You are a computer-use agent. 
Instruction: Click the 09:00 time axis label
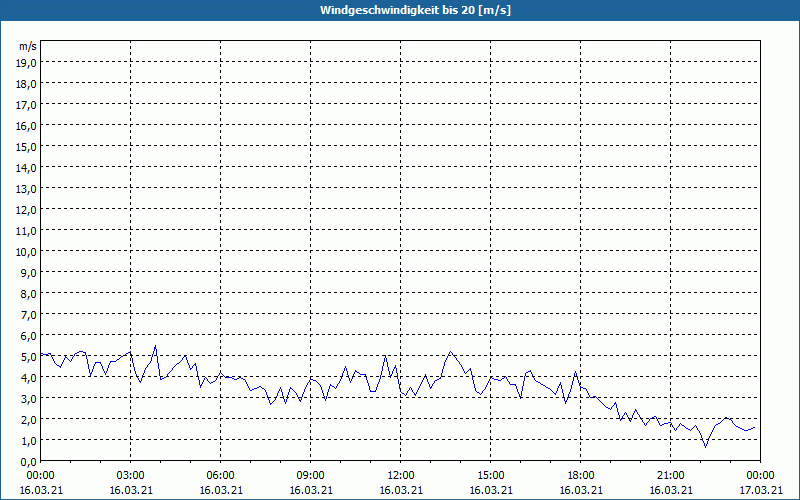(311, 476)
